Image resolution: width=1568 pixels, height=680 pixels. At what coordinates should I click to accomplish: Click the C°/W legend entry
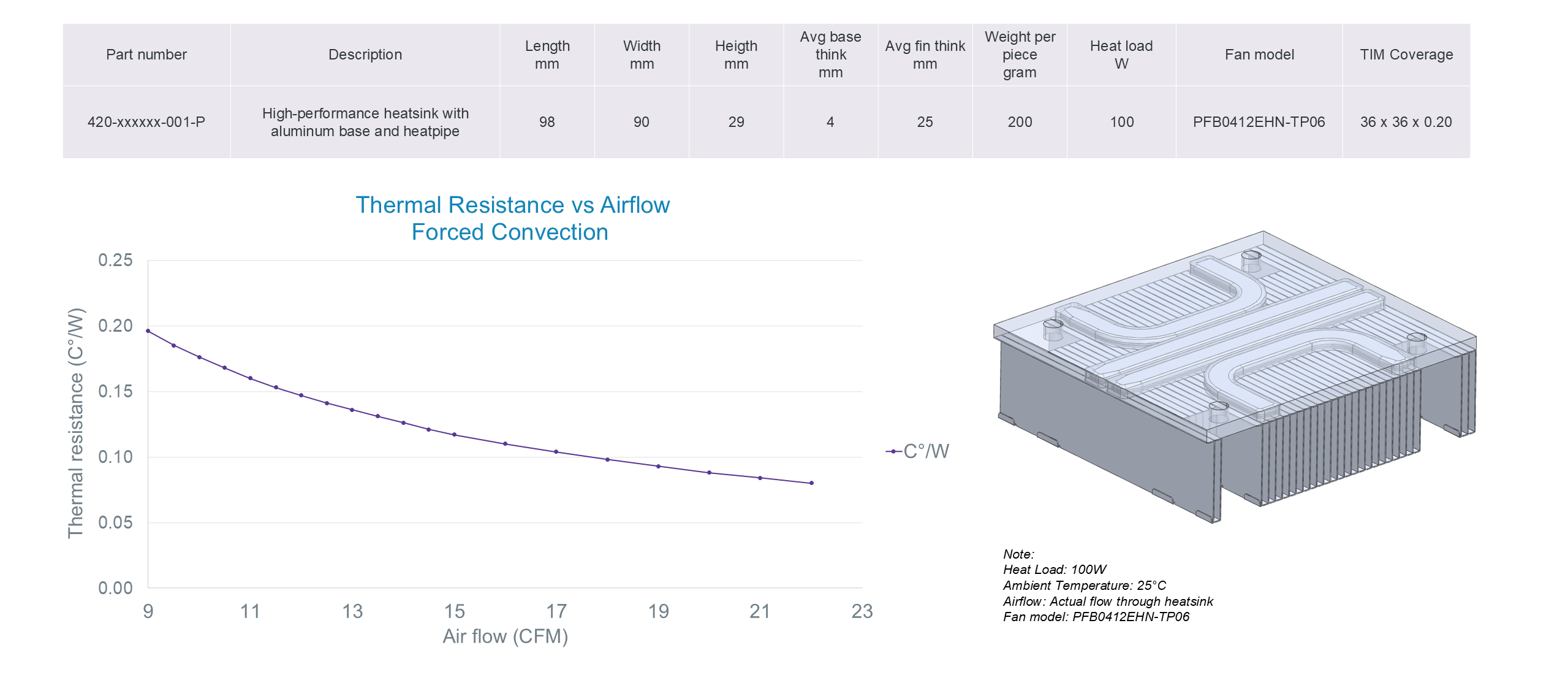pos(918,451)
